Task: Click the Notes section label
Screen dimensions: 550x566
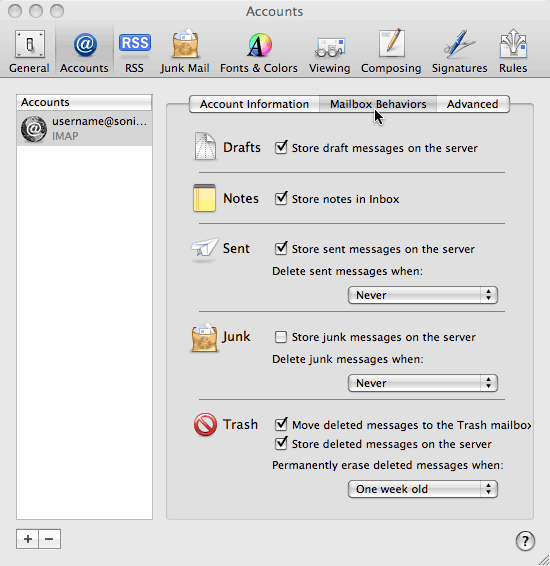Action: tap(241, 198)
